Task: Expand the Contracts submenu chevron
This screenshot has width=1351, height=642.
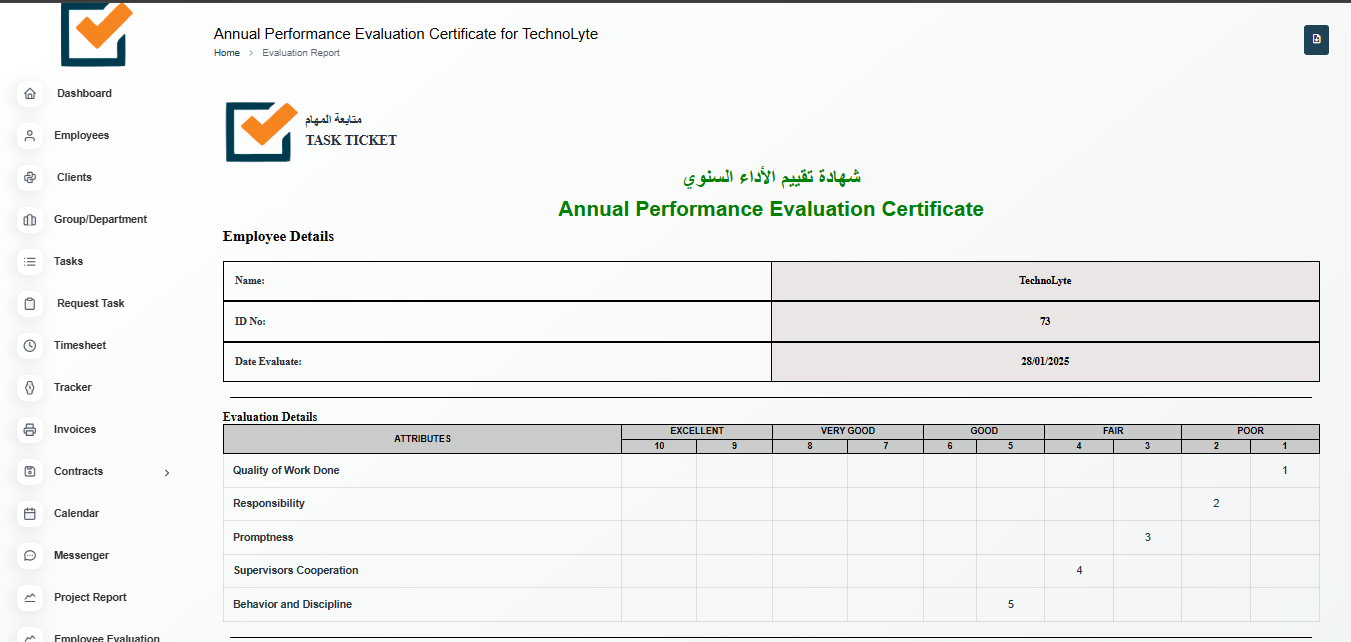Action: (167, 473)
